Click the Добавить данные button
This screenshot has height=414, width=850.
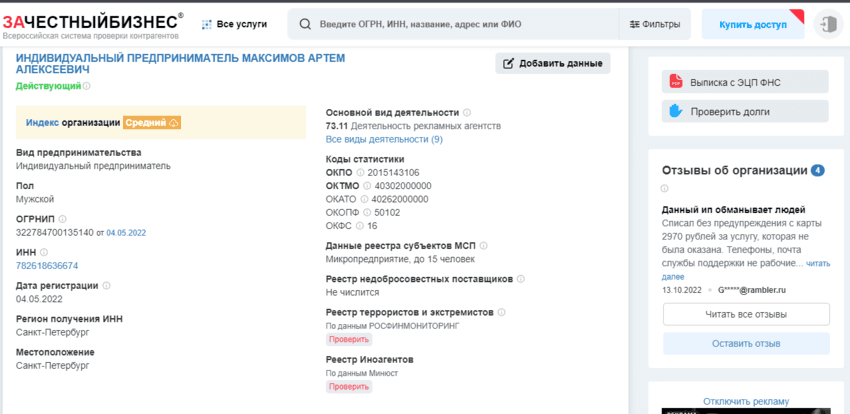pos(553,63)
